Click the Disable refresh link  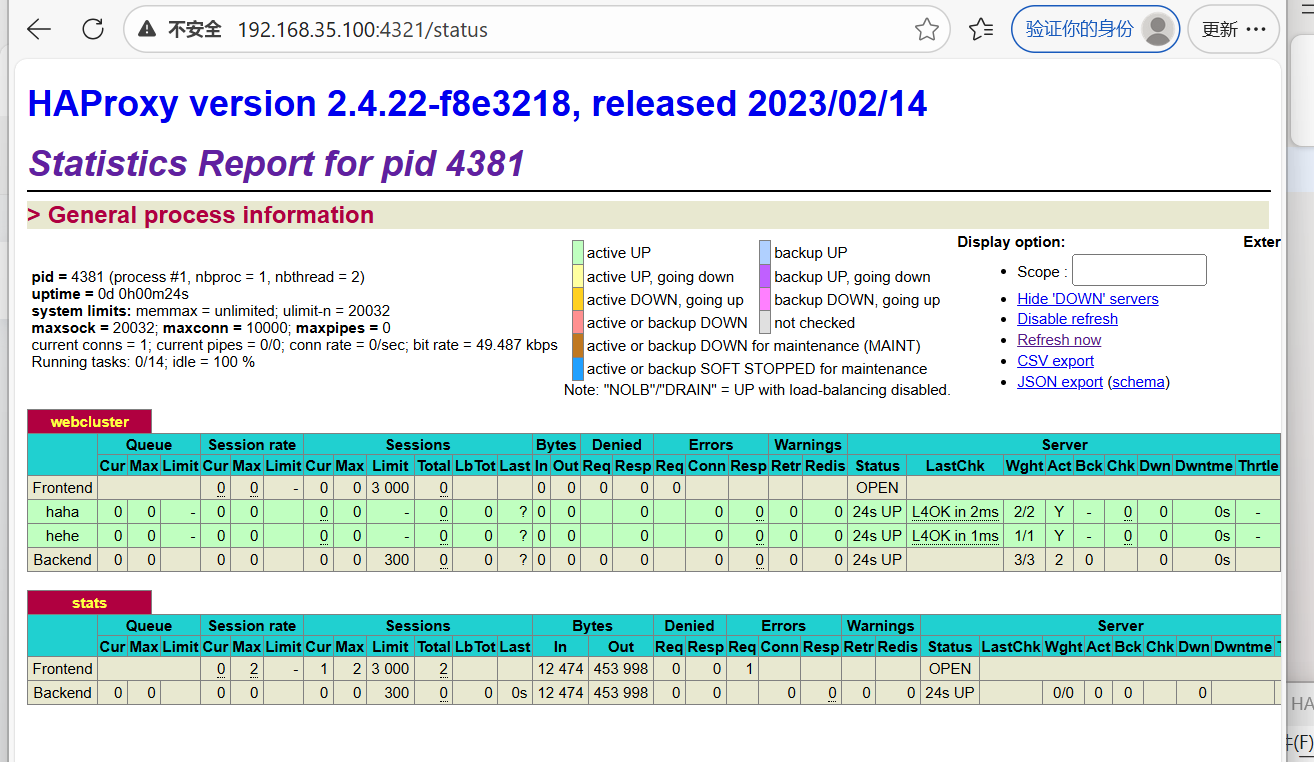[x=1067, y=319]
